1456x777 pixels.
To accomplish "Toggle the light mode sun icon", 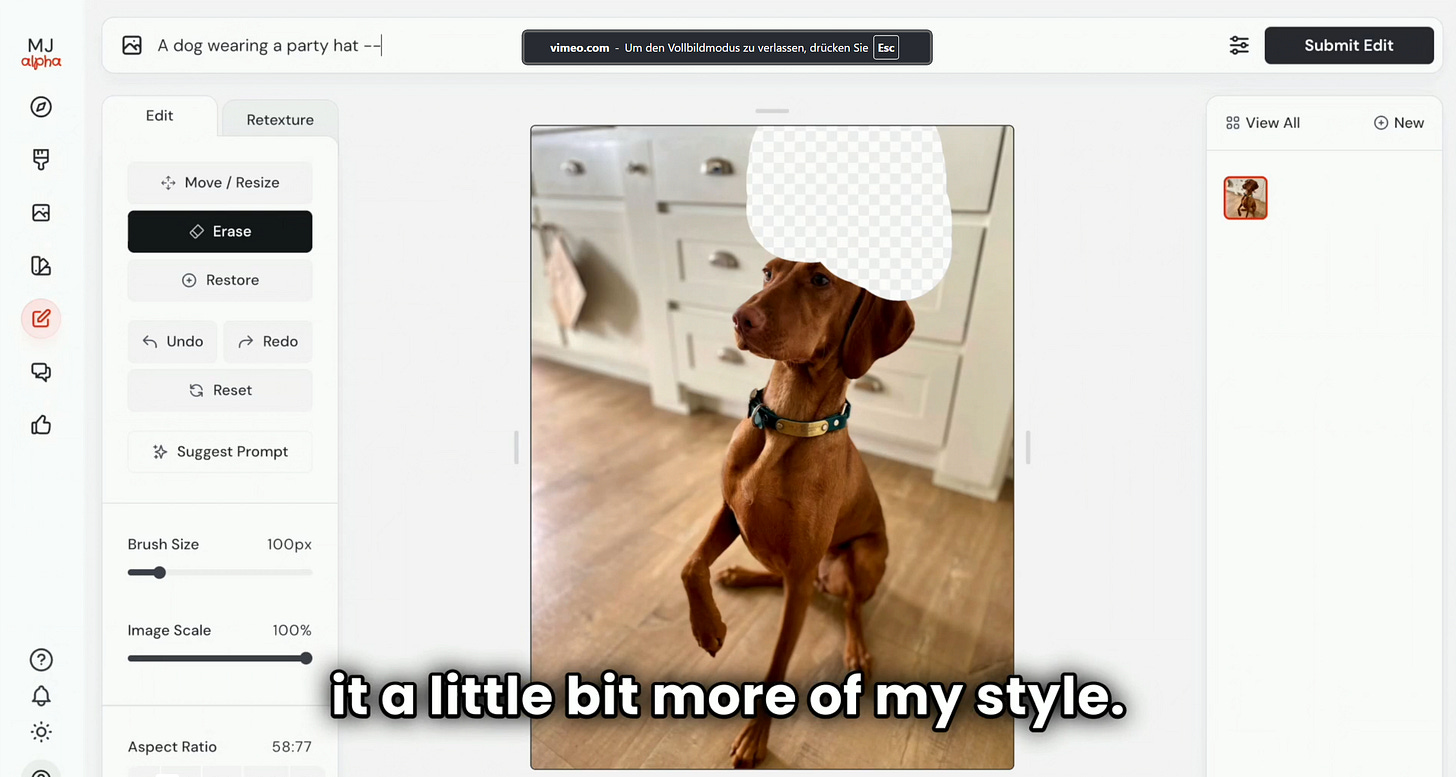I will [41, 732].
